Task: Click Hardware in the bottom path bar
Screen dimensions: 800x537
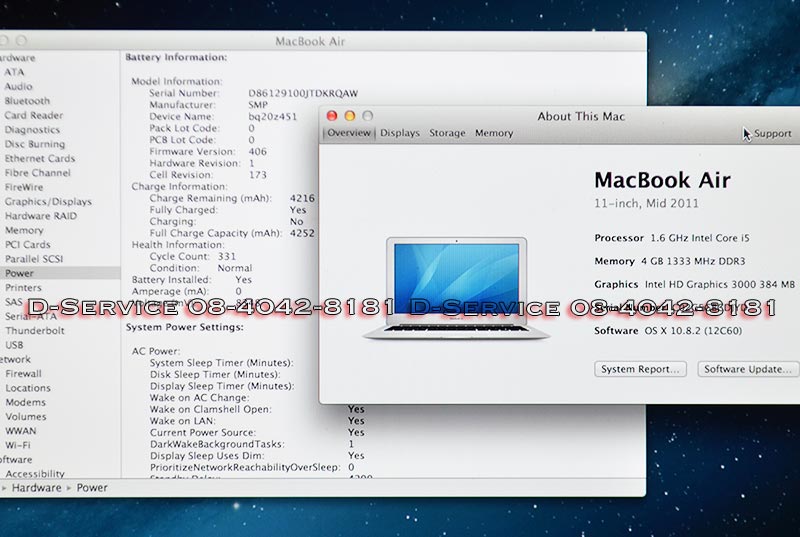Action: [36, 488]
